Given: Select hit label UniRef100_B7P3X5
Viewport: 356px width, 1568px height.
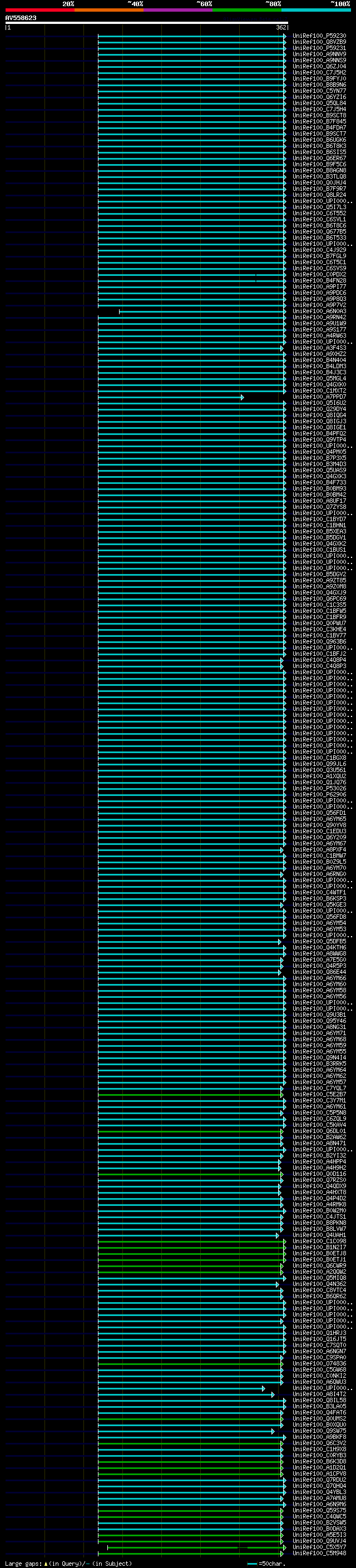Looking at the screenshot, I should coord(319,458).
